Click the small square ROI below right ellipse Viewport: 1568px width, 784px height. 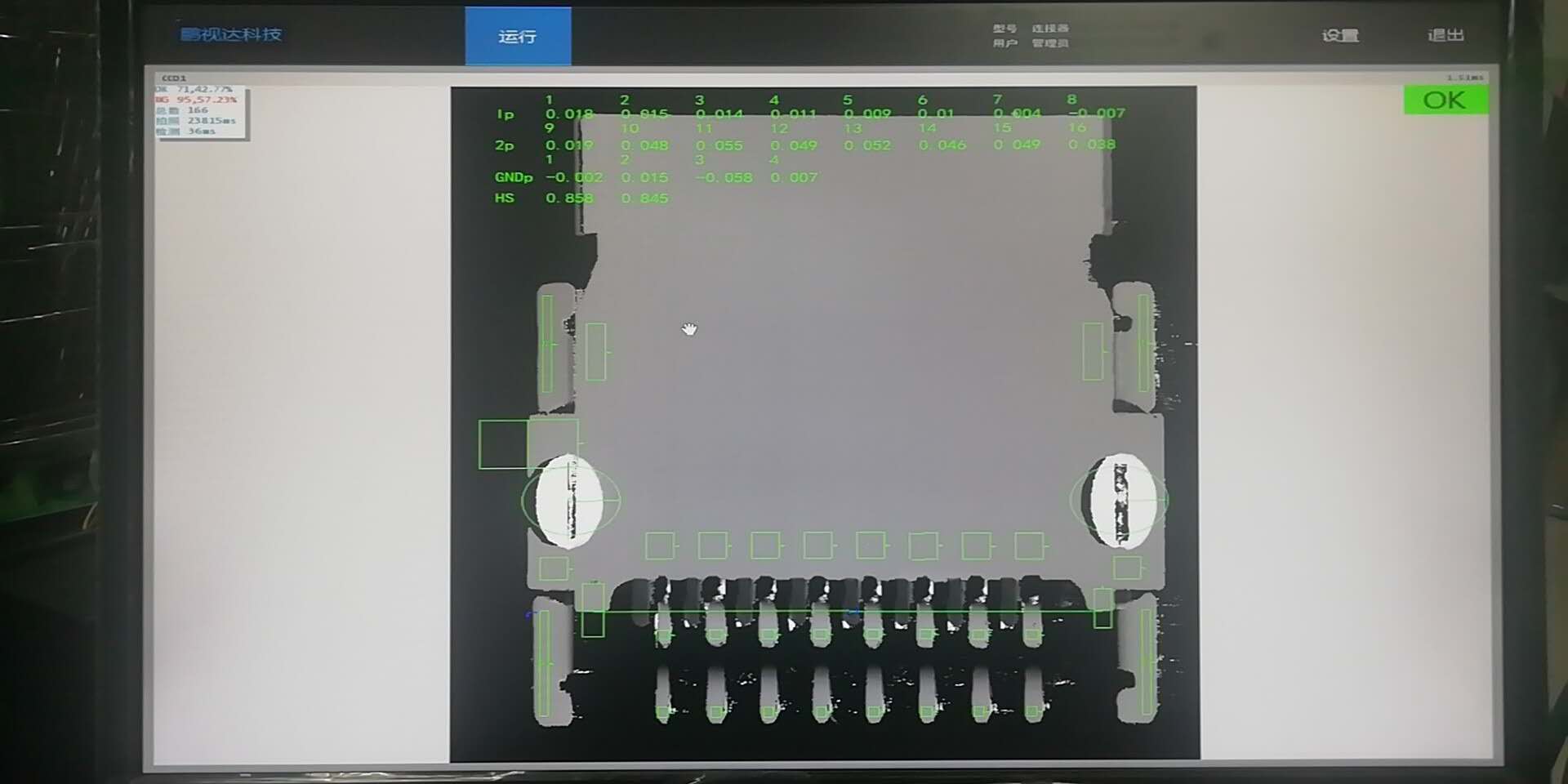tap(1127, 568)
